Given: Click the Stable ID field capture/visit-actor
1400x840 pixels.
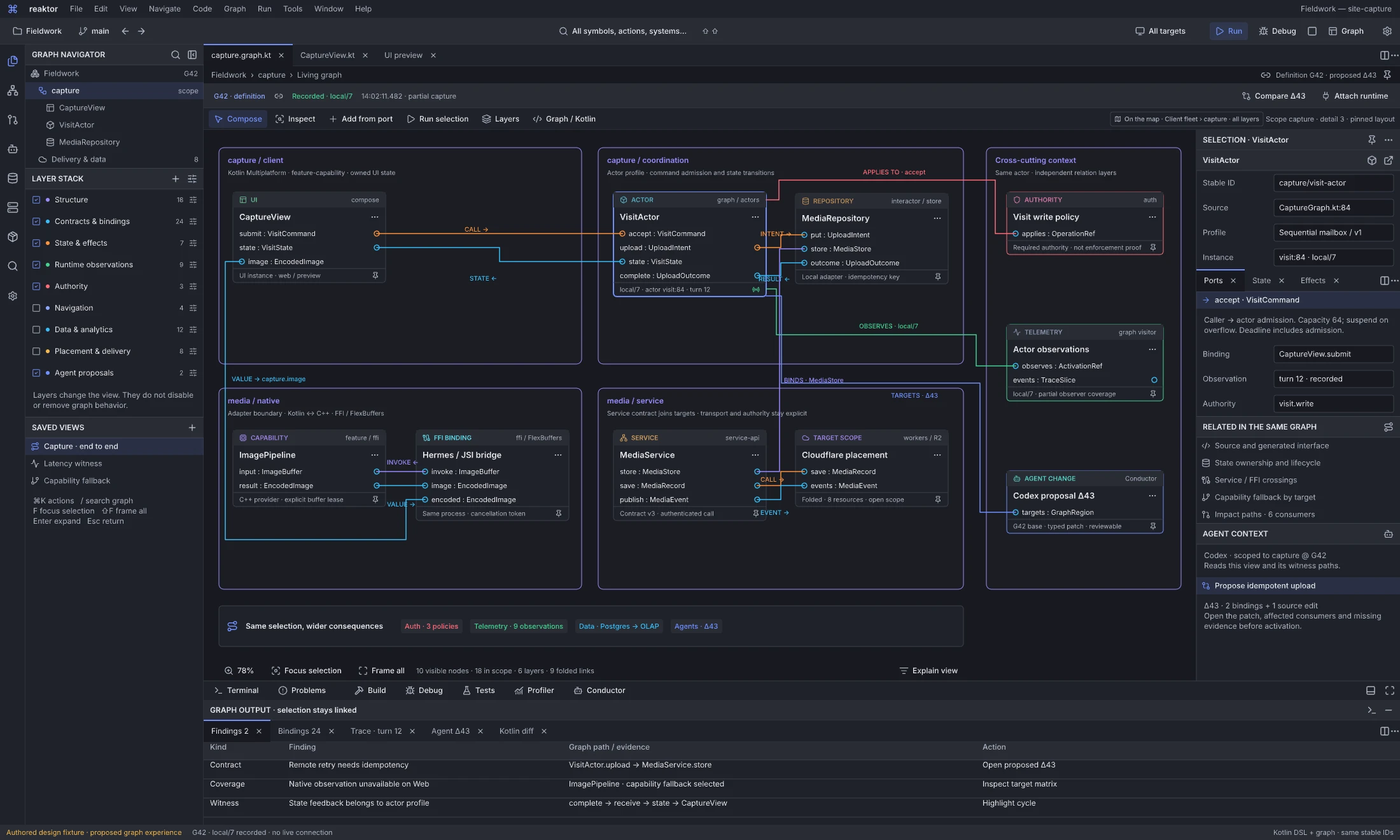Looking at the screenshot, I should pos(1333,183).
